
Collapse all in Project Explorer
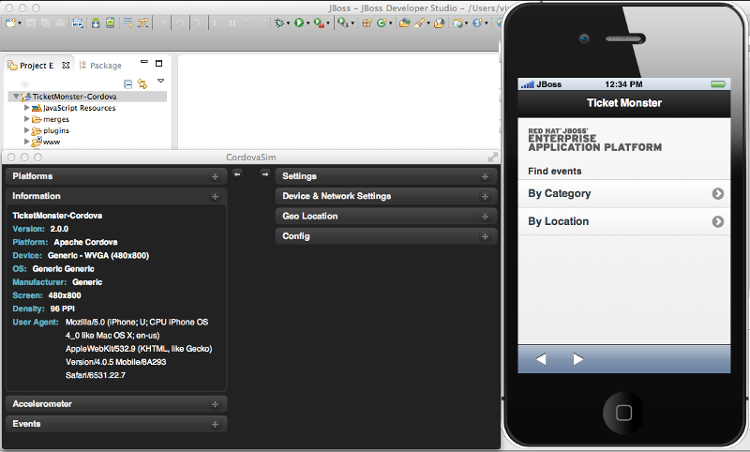pos(128,84)
